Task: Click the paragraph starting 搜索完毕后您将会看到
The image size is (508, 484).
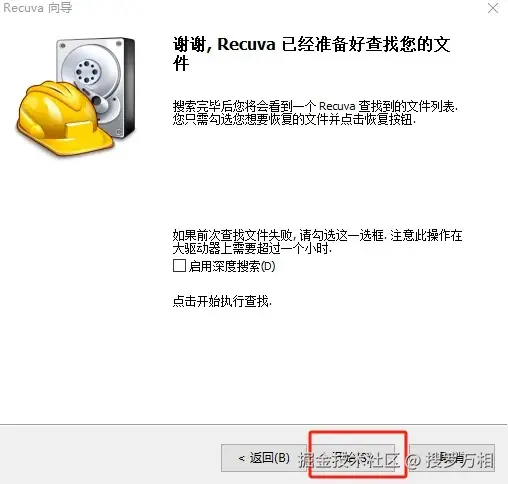Action: [x=315, y=113]
